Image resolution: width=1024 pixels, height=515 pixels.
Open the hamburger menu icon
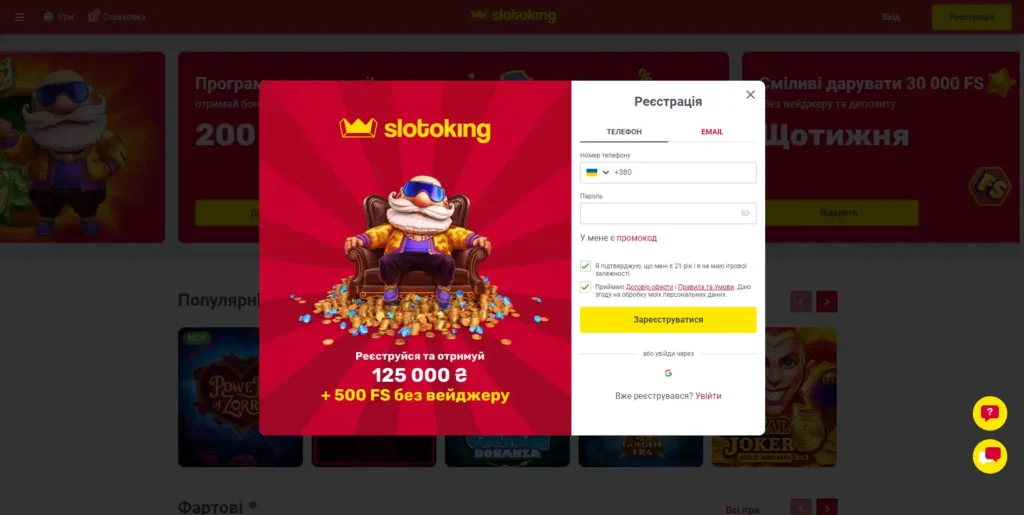19,17
